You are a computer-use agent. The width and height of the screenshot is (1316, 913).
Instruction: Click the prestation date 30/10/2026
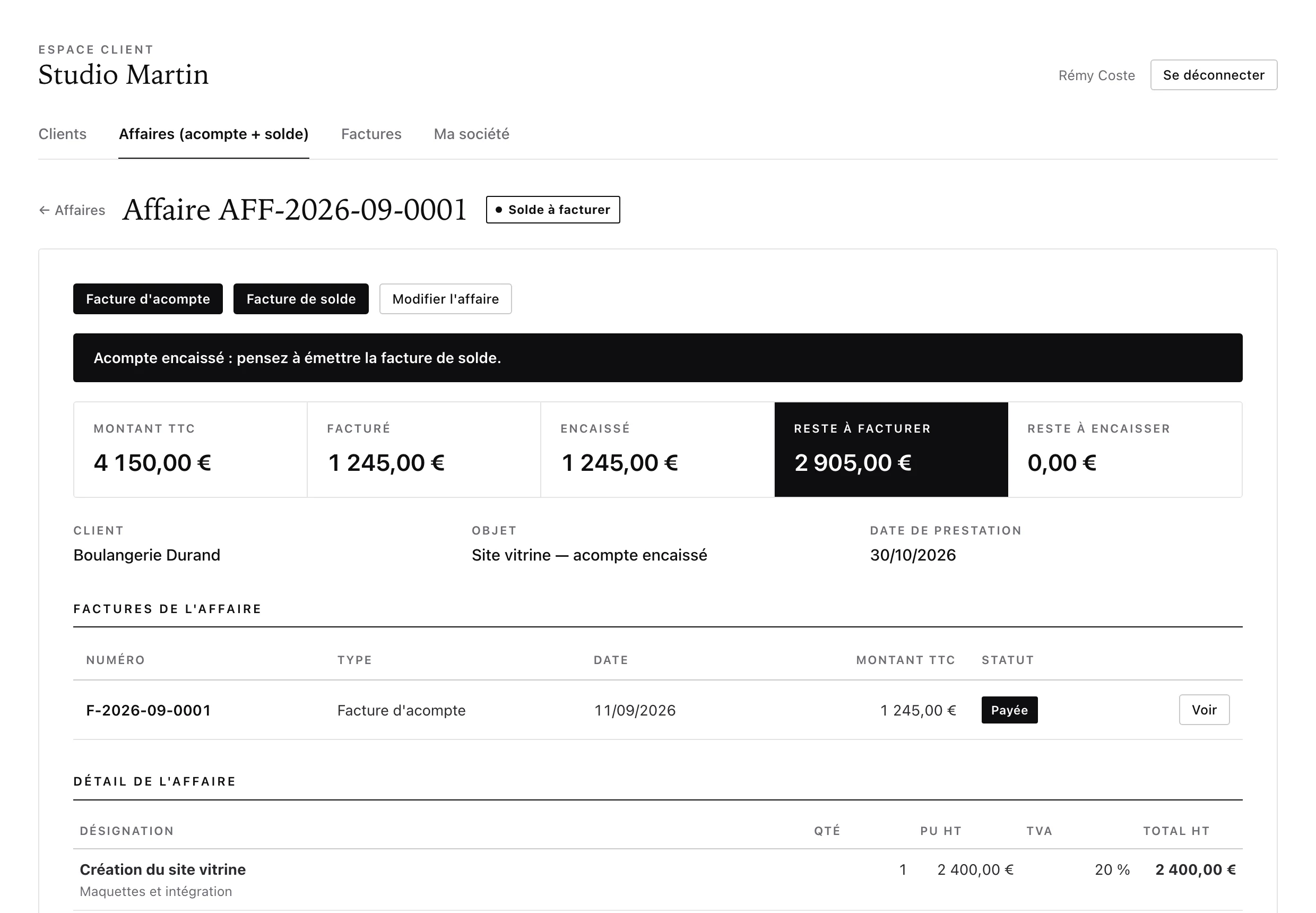pos(912,555)
